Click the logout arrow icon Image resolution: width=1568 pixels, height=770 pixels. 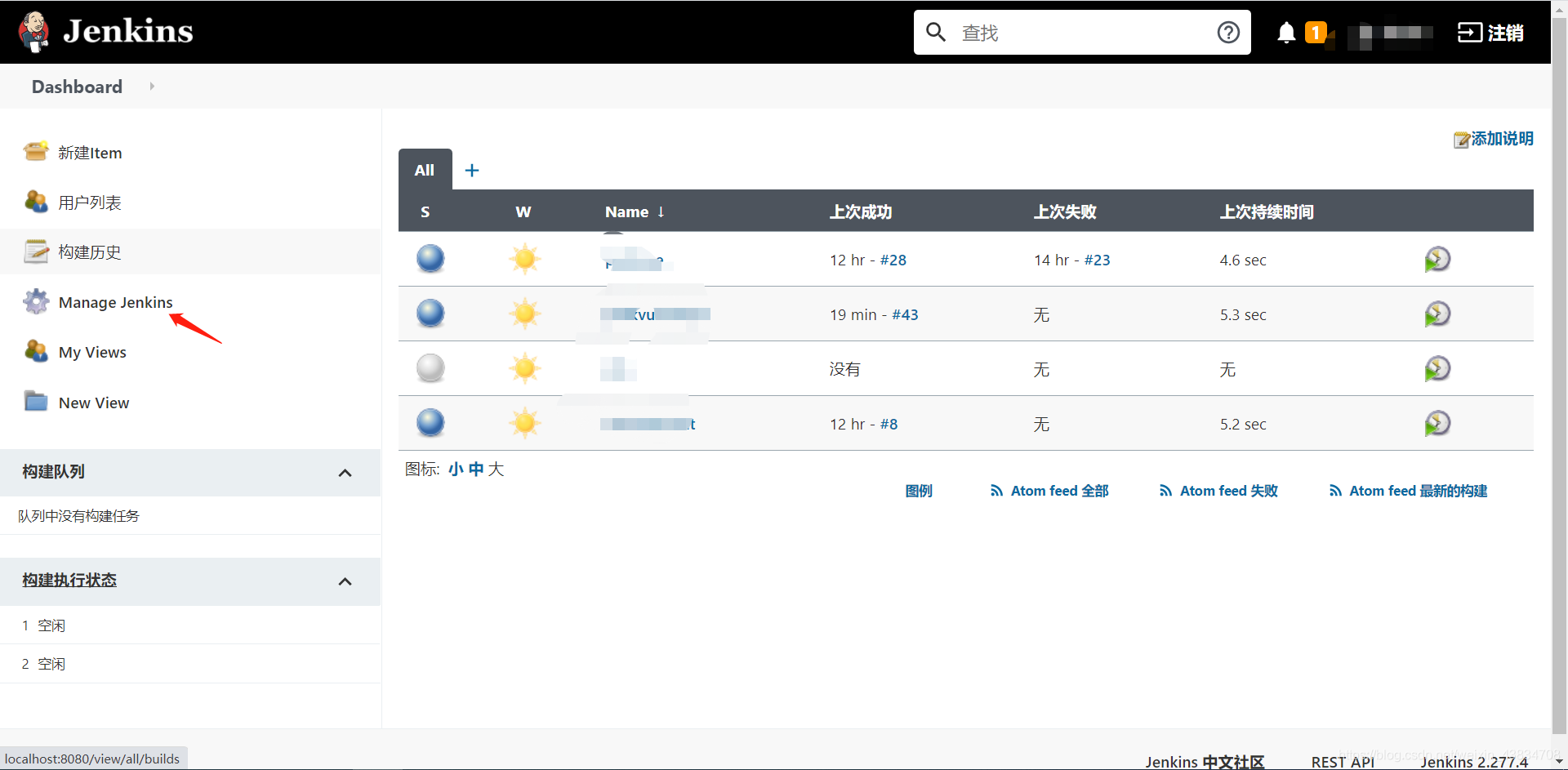click(x=1470, y=33)
